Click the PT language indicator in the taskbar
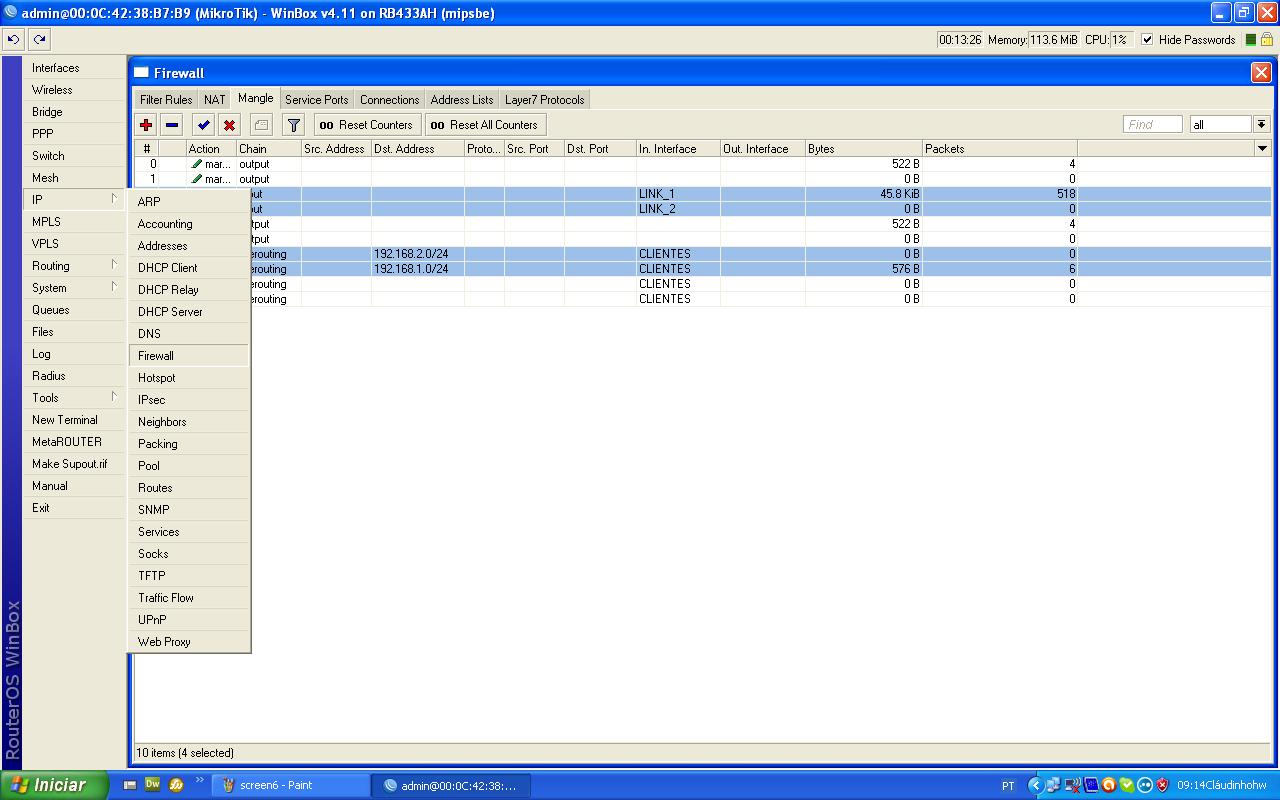Viewport: 1280px width, 800px height. (1008, 785)
